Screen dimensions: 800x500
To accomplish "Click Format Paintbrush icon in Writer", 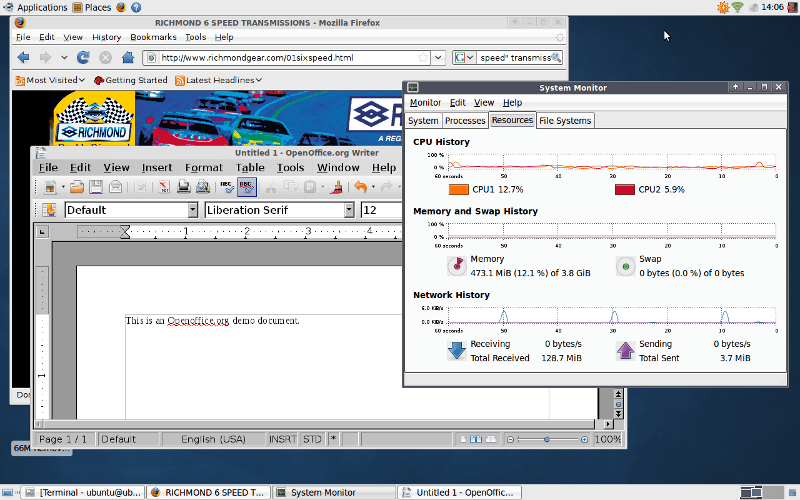I will pos(337,187).
